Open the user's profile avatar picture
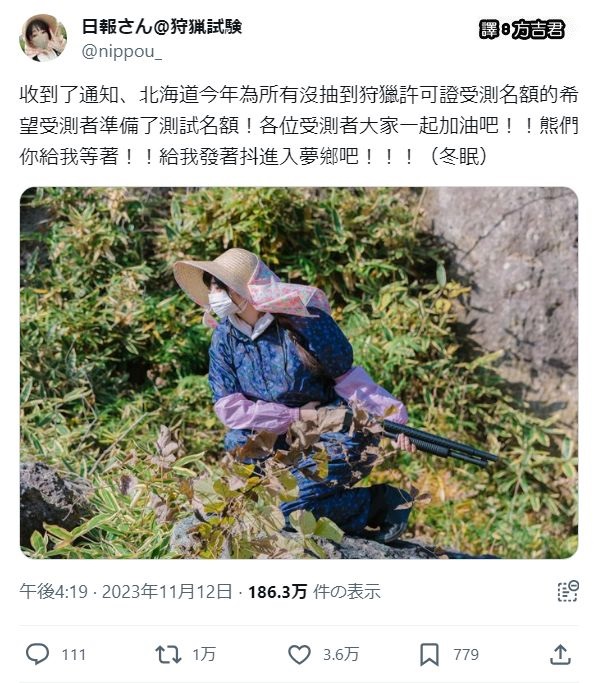 coord(43,38)
